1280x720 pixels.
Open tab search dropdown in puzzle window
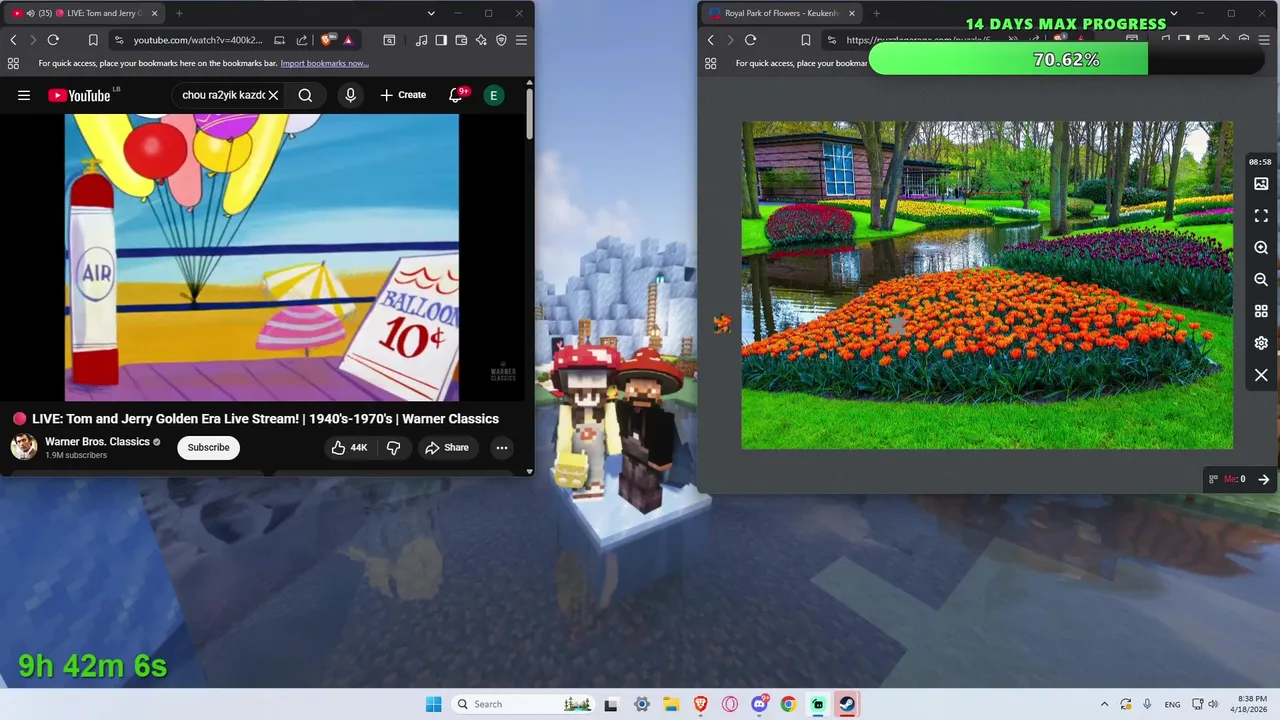point(1173,13)
